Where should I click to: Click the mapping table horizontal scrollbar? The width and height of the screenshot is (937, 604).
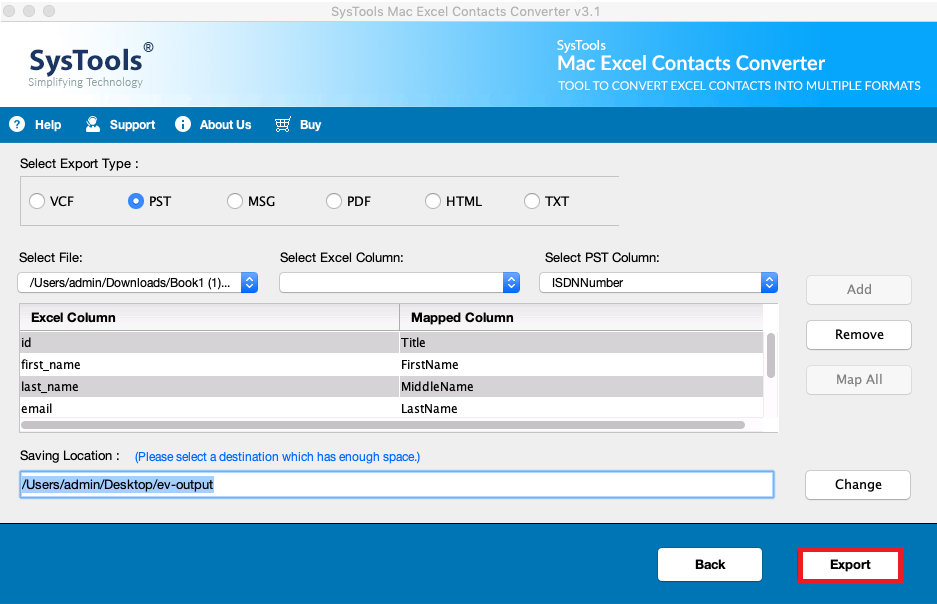tap(383, 425)
